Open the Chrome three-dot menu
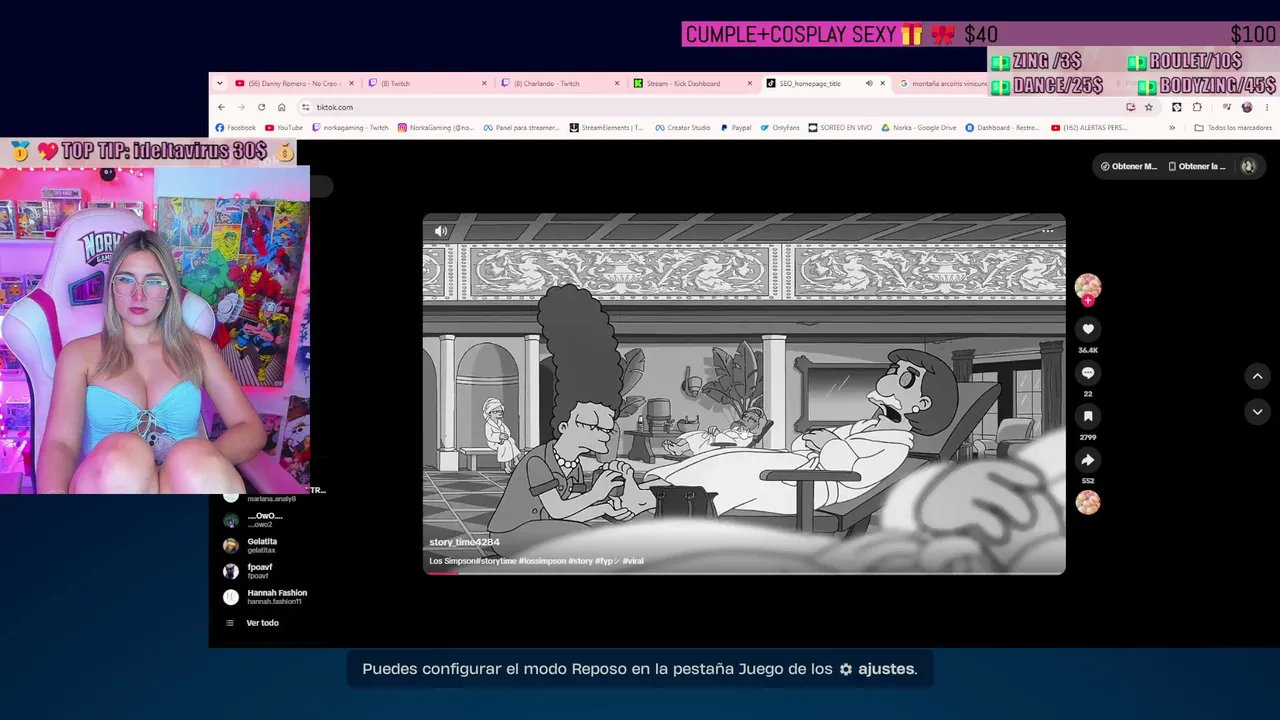The image size is (1280, 720). pyautogui.click(x=1267, y=107)
